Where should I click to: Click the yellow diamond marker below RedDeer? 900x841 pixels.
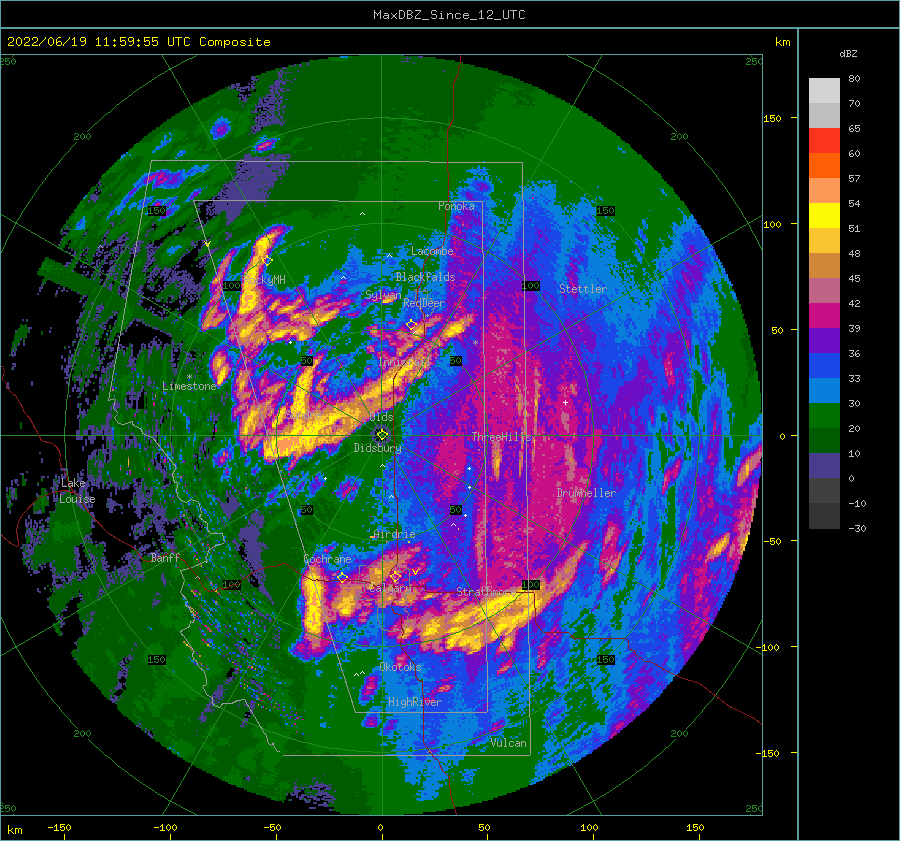(411, 325)
